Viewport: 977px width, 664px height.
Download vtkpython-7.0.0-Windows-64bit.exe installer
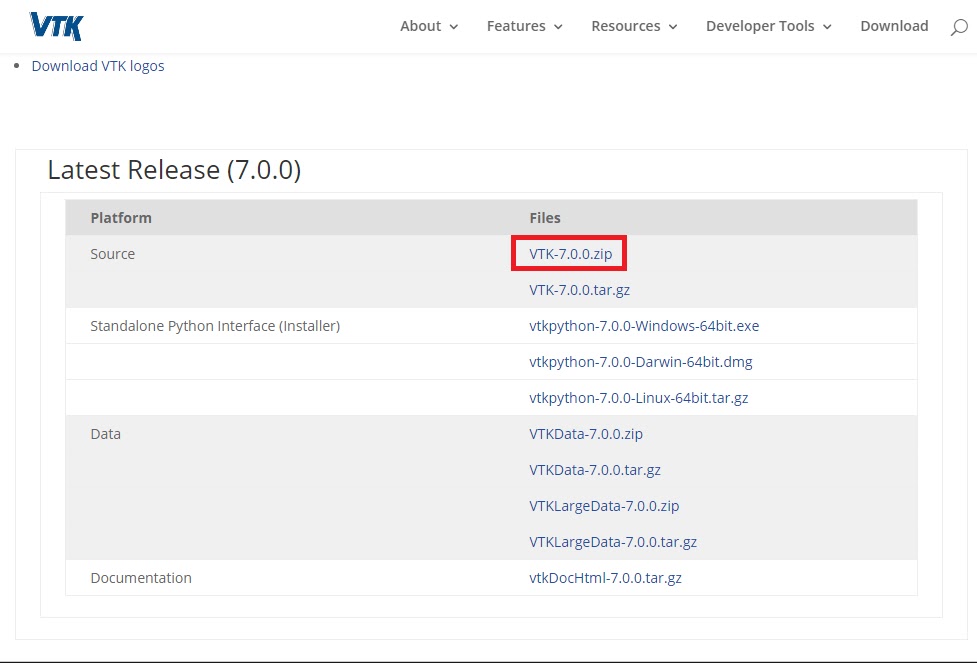point(644,326)
